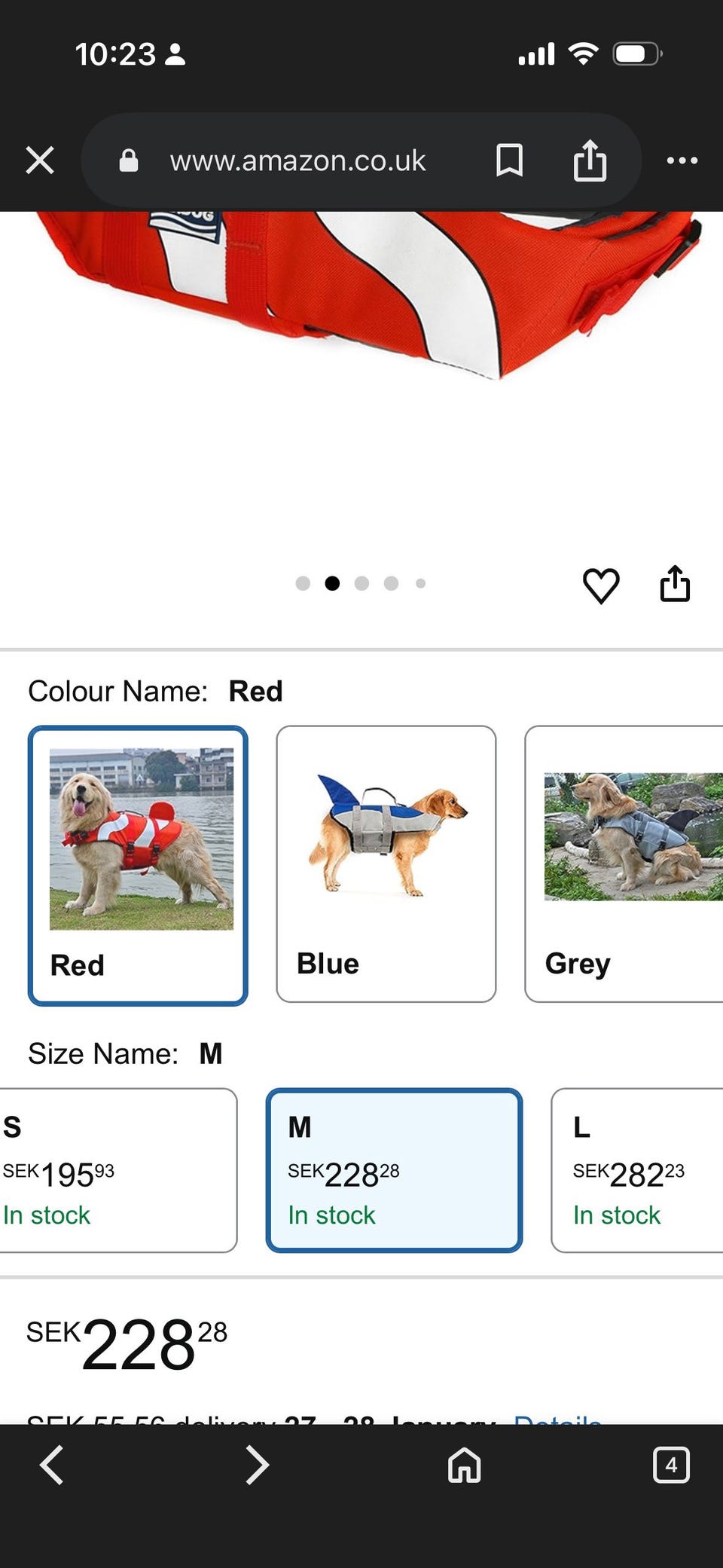723x1568 pixels.
Task: Tap the share icon in address bar
Action: pyautogui.click(x=590, y=160)
